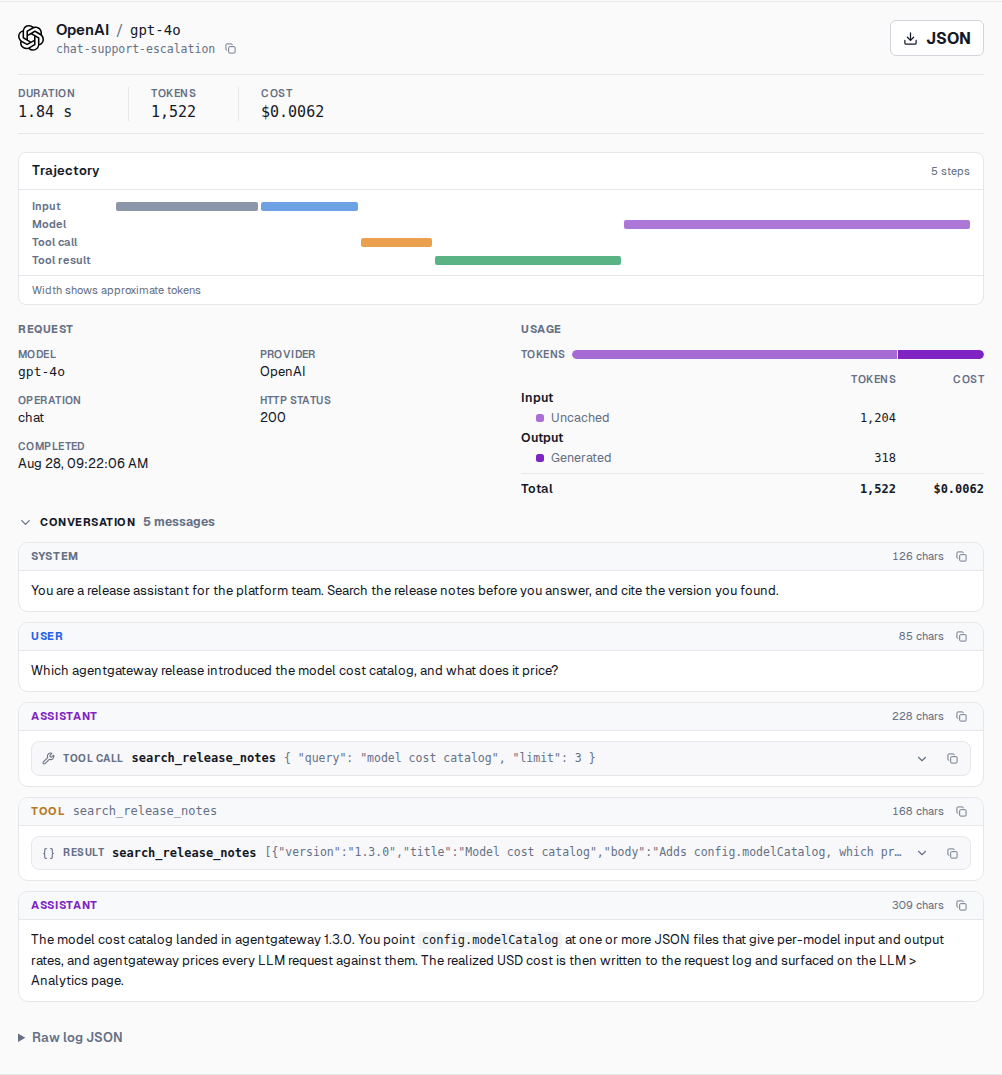Expand the TOOL CALL search_release_notes row

pos(922,758)
